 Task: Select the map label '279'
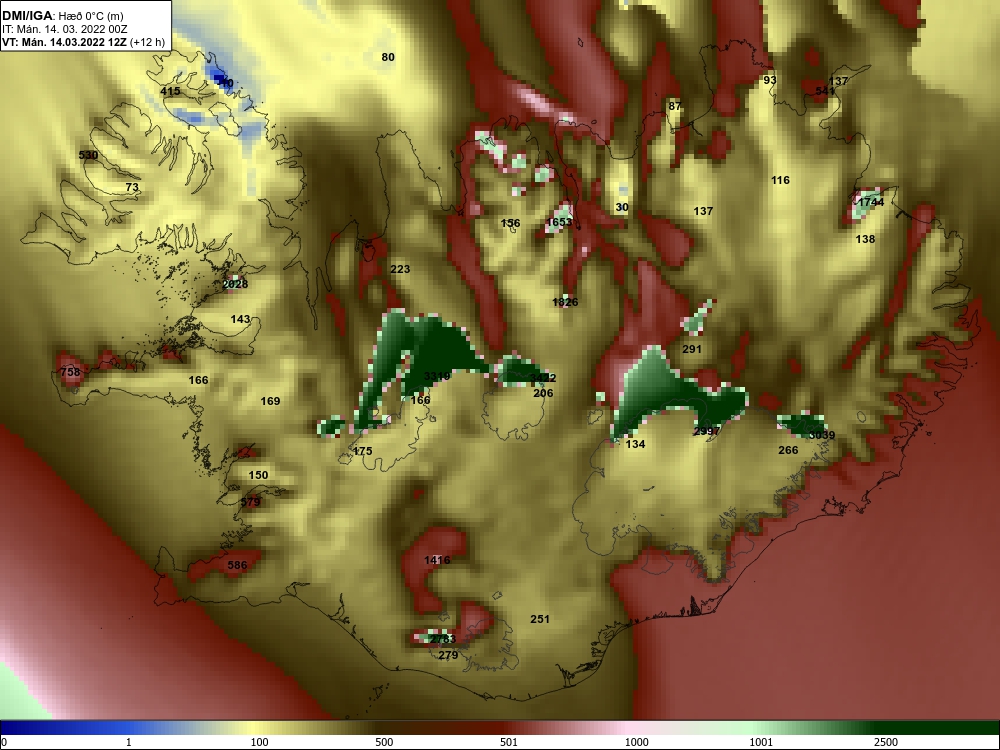(x=448, y=655)
